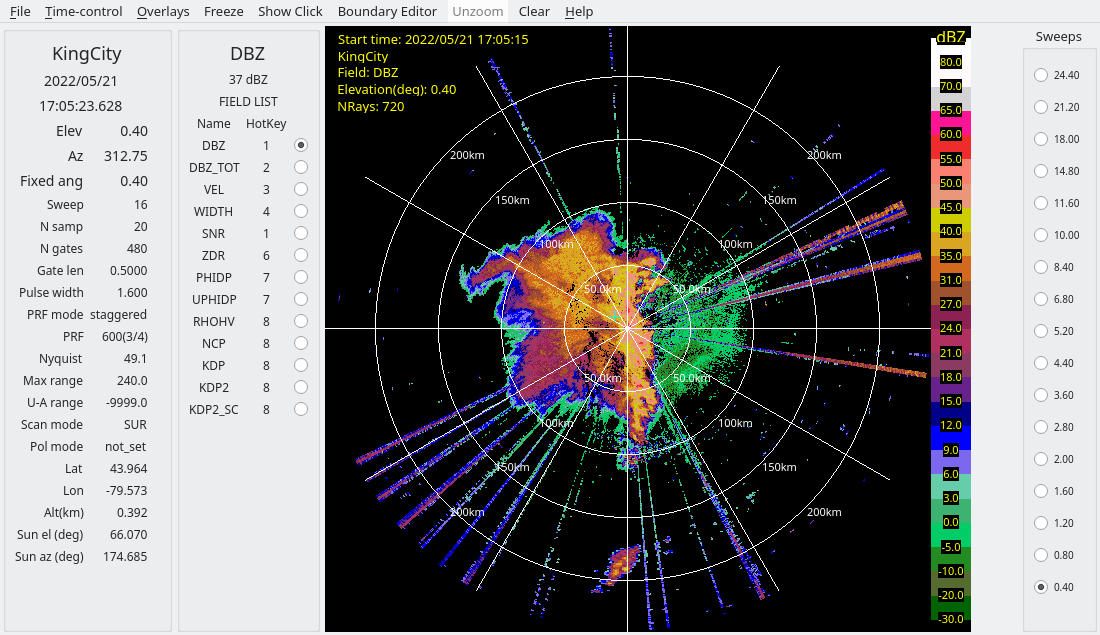Open the Boundary Editor
The height and width of the screenshot is (635, 1100).
click(387, 12)
